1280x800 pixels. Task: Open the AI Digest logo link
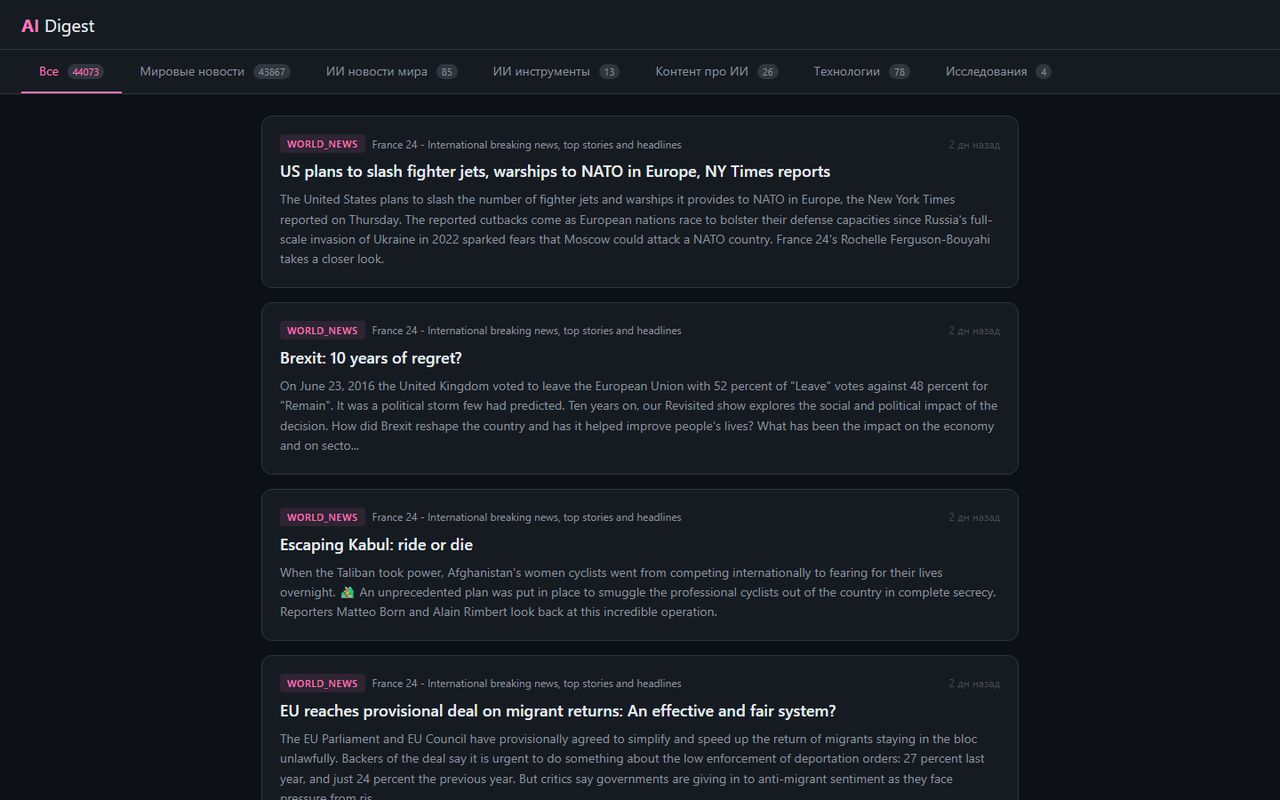(58, 26)
